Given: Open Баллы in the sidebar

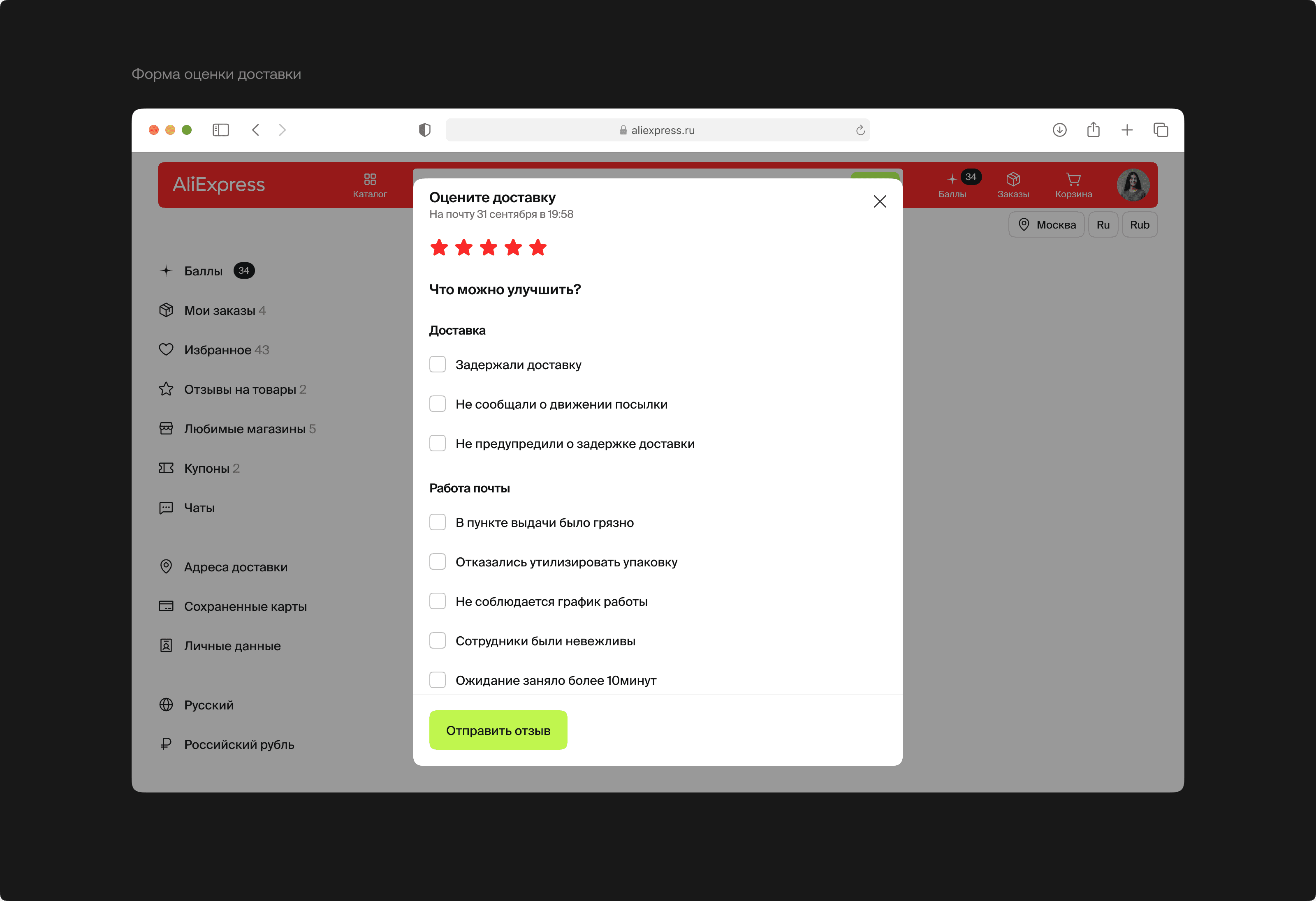Looking at the screenshot, I should (x=207, y=271).
